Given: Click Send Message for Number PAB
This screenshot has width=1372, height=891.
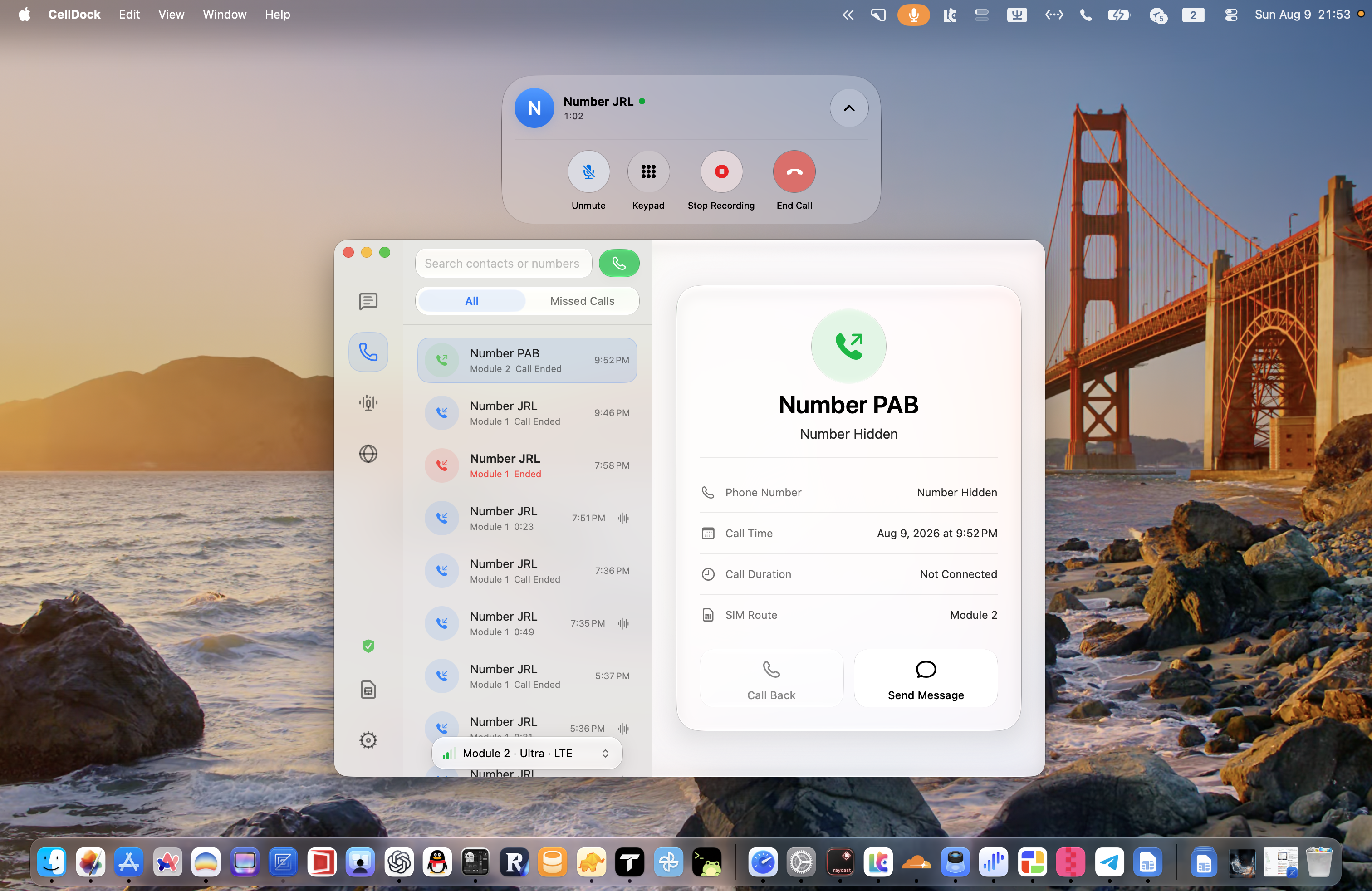Looking at the screenshot, I should pos(925,678).
